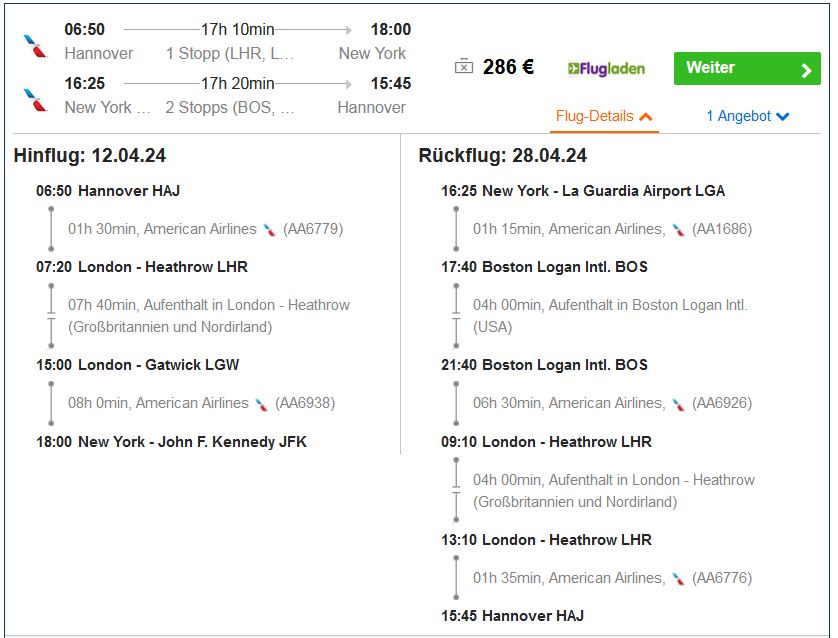Click the no-baggage suitcase icon beside price
838x638 pixels.
pyautogui.click(x=464, y=67)
